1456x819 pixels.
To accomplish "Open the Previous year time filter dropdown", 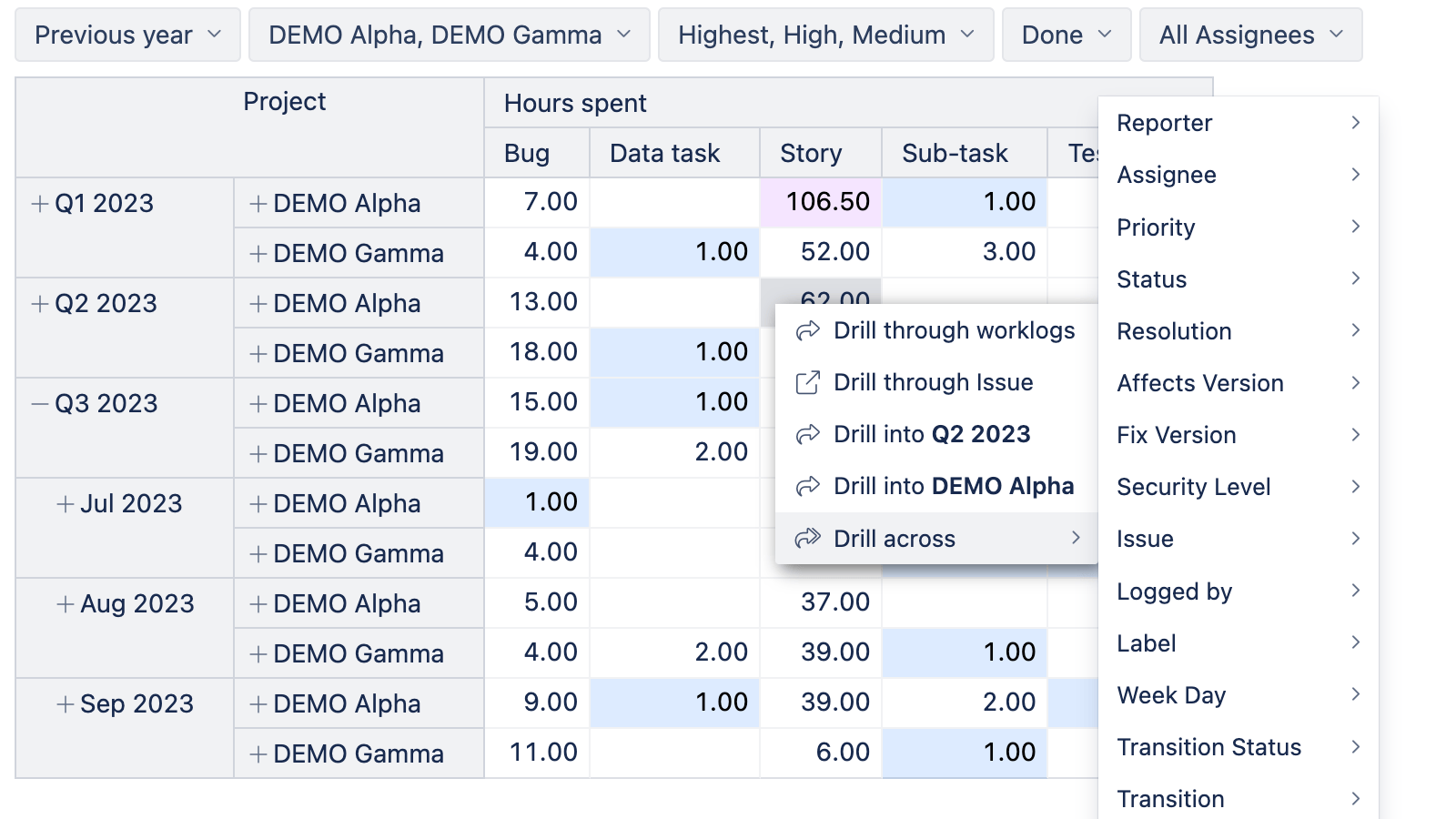I will coord(127,35).
